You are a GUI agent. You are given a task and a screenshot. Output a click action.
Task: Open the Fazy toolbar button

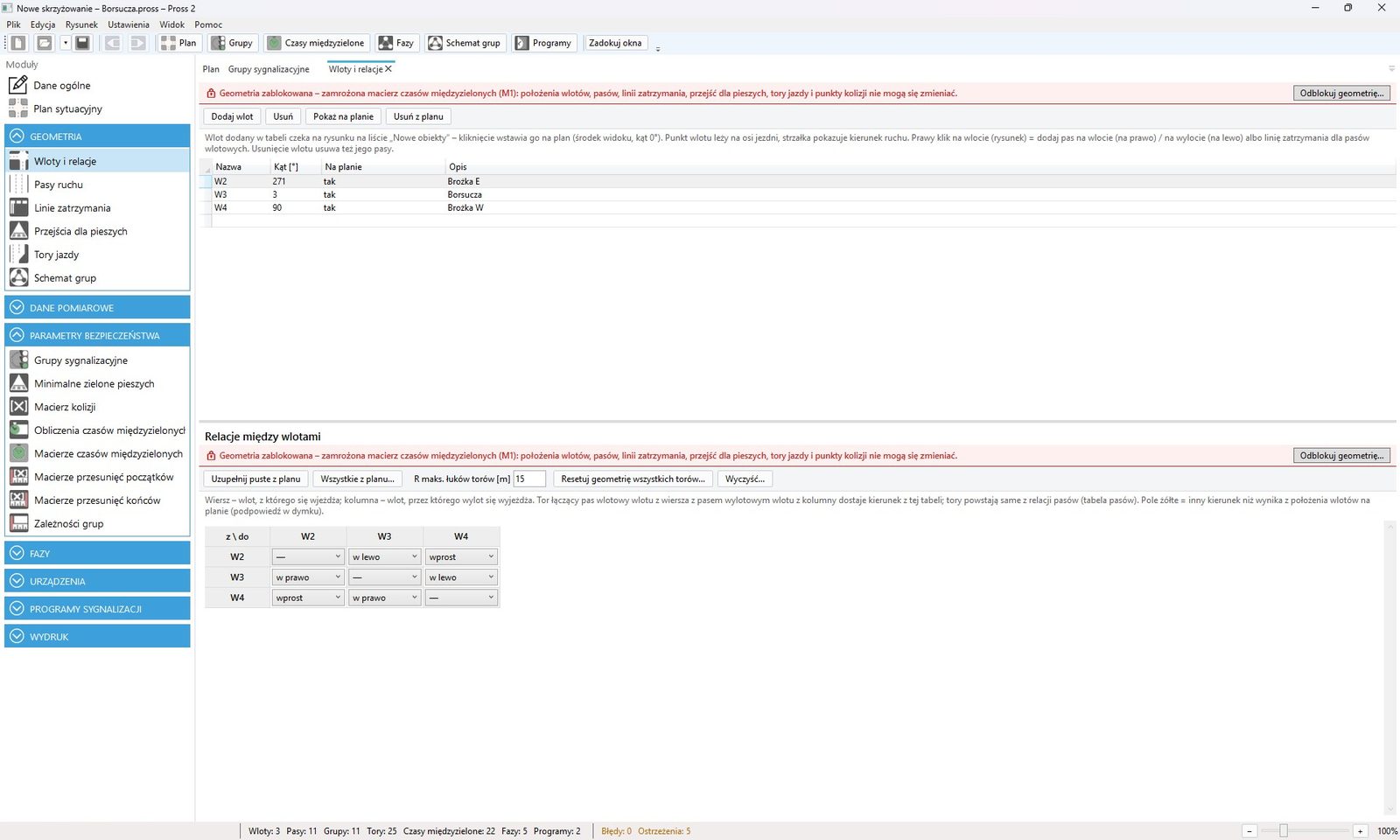(397, 43)
